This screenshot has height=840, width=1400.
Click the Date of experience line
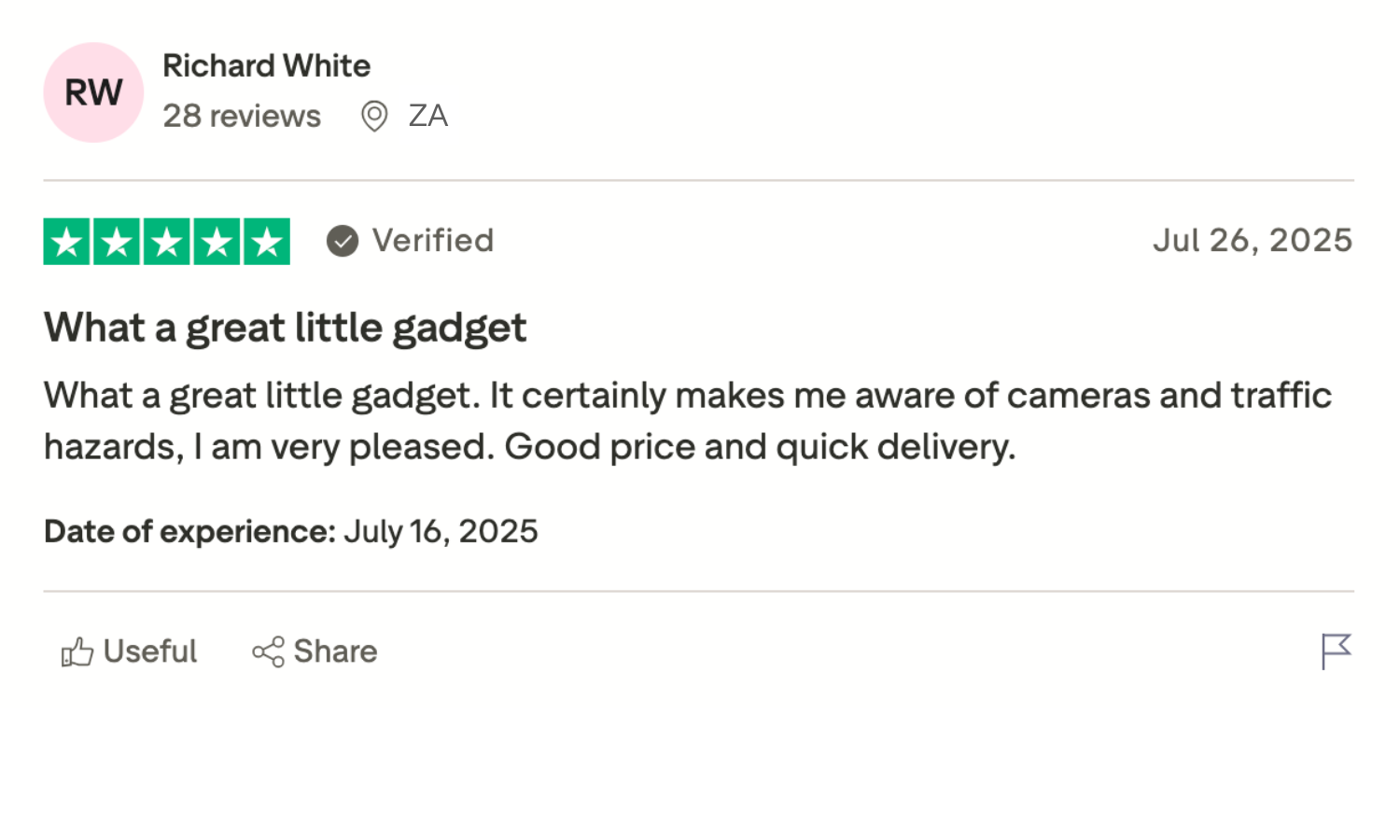[x=290, y=531]
